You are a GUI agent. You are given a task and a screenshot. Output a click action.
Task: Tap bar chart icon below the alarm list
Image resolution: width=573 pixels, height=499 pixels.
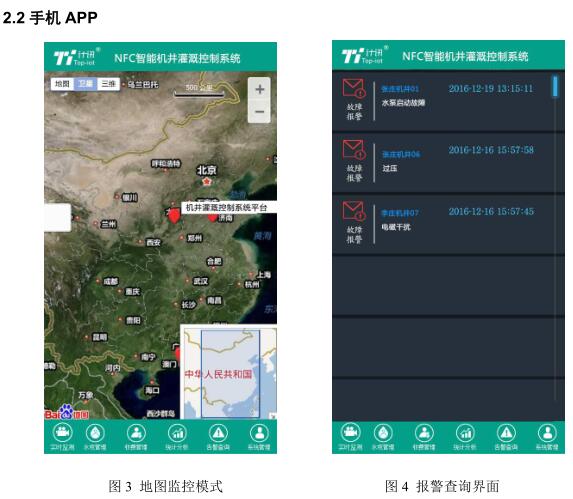click(465, 433)
